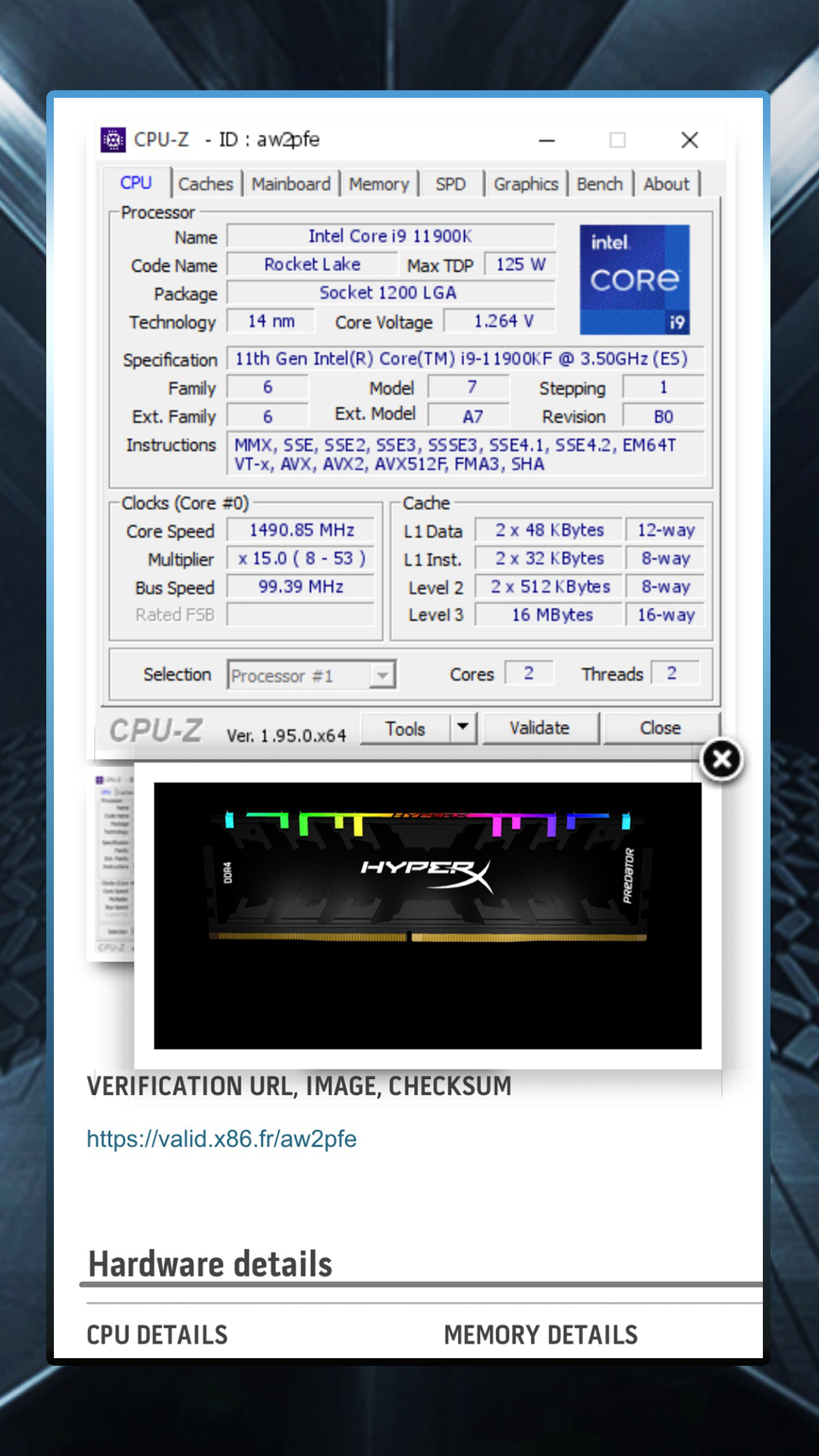The image size is (819, 1456).
Task: Close the HyperX image popup overlay
Action: pos(721,759)
